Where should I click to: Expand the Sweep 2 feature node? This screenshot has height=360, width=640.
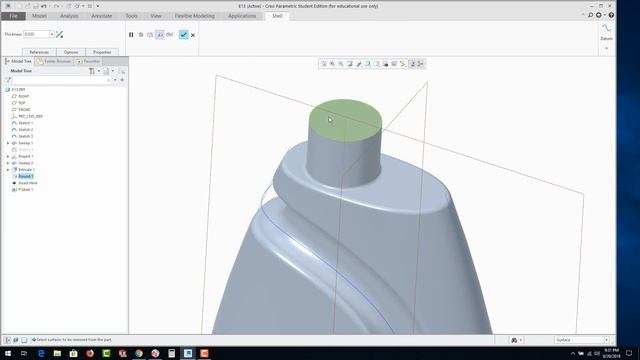[x=8, y=163]
